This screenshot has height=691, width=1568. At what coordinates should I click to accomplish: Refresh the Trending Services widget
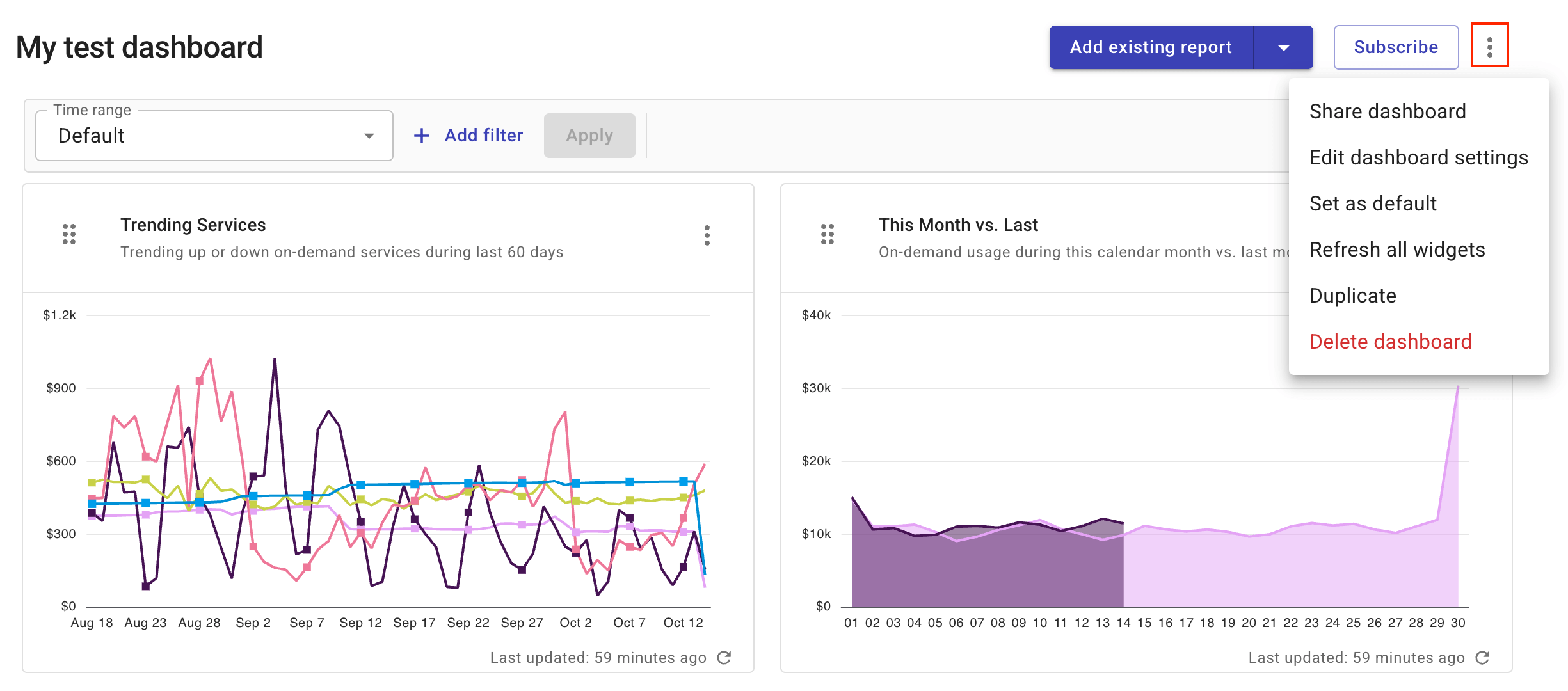click(x=724, y=657)
